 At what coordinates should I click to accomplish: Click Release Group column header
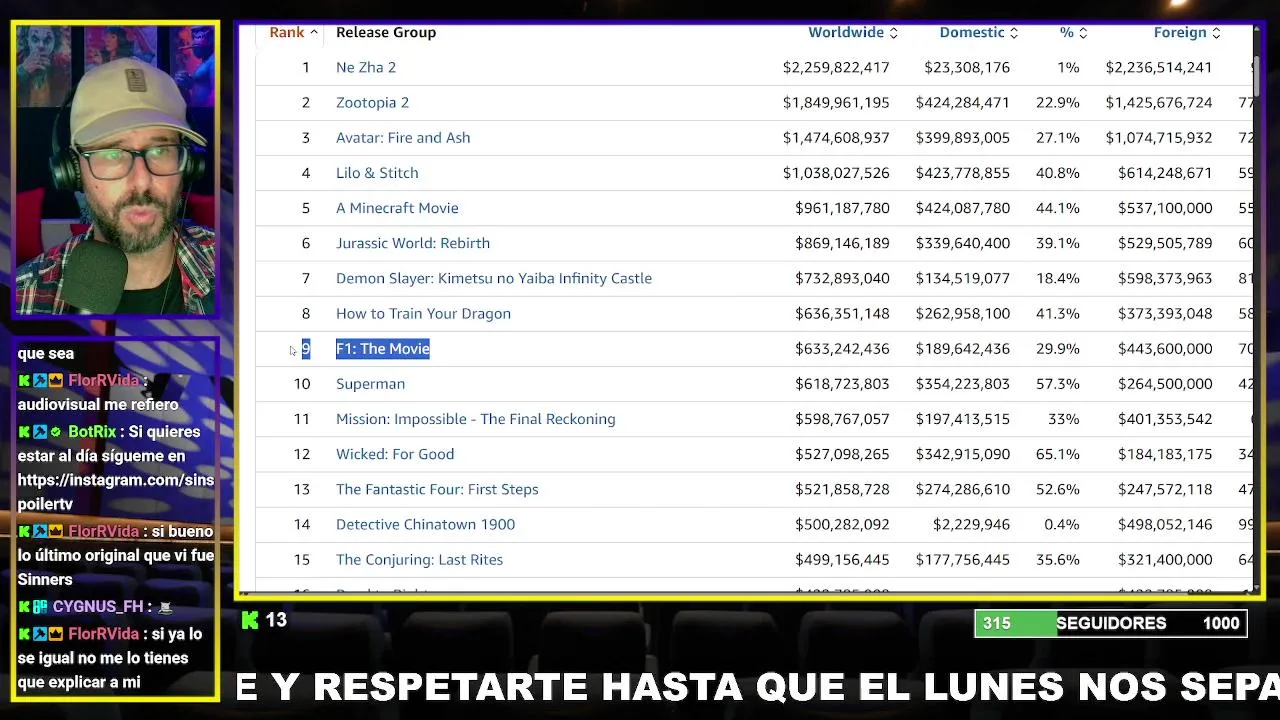(x=386, y=32)
